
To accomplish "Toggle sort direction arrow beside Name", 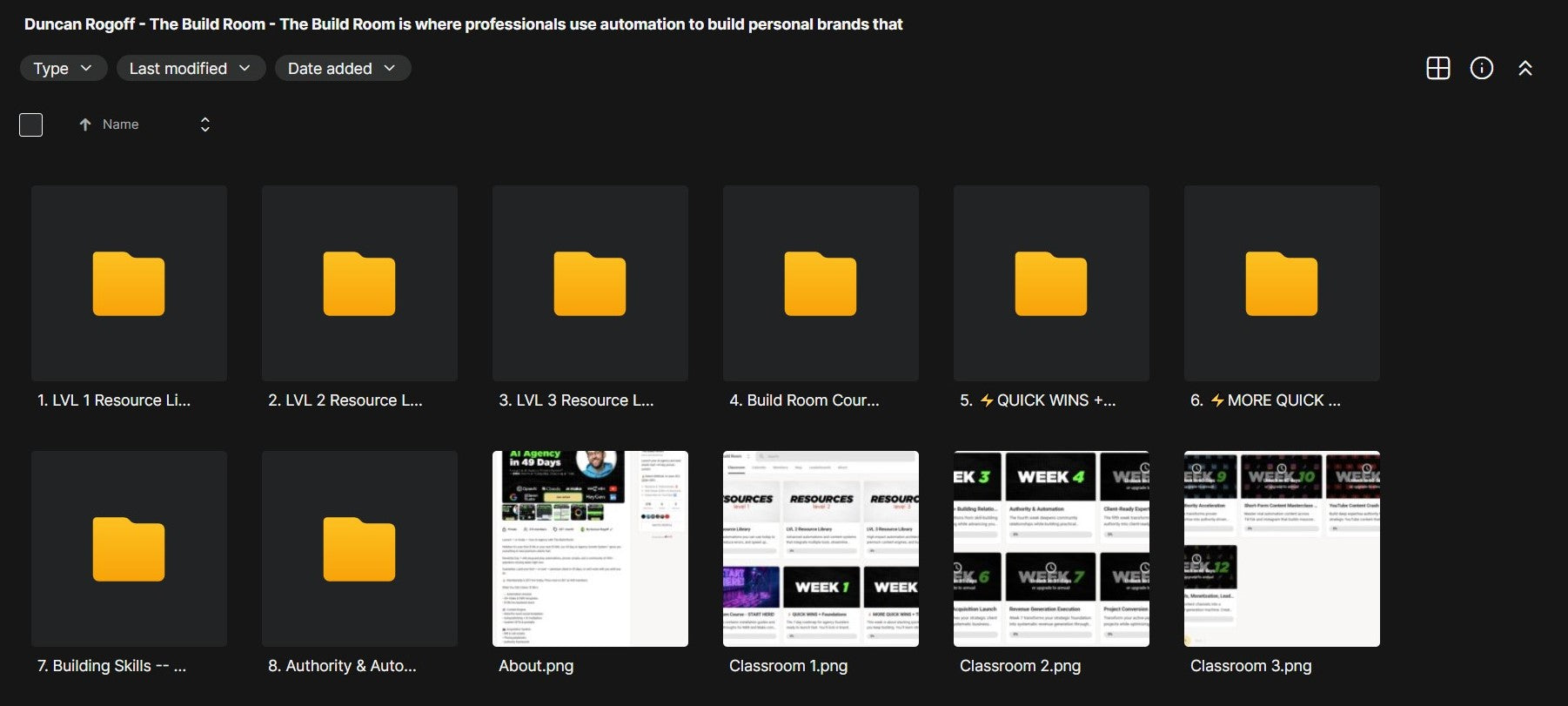I will [85, 124].
